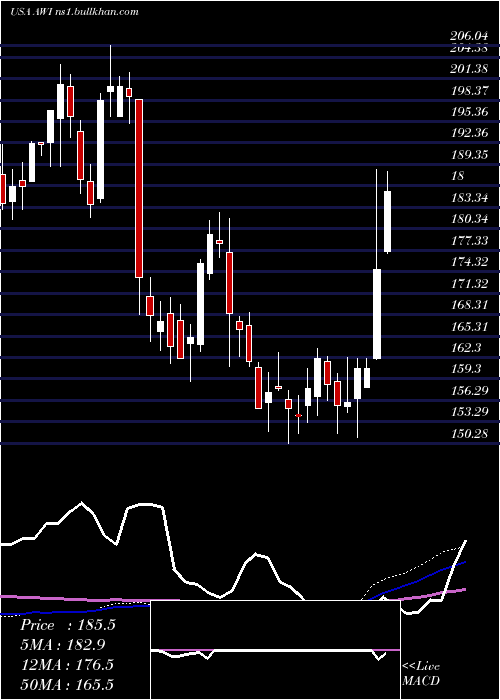The image size is (500, 700).
Task: Click the 198.37 price axis label
Action: click(x=469, y=91)
